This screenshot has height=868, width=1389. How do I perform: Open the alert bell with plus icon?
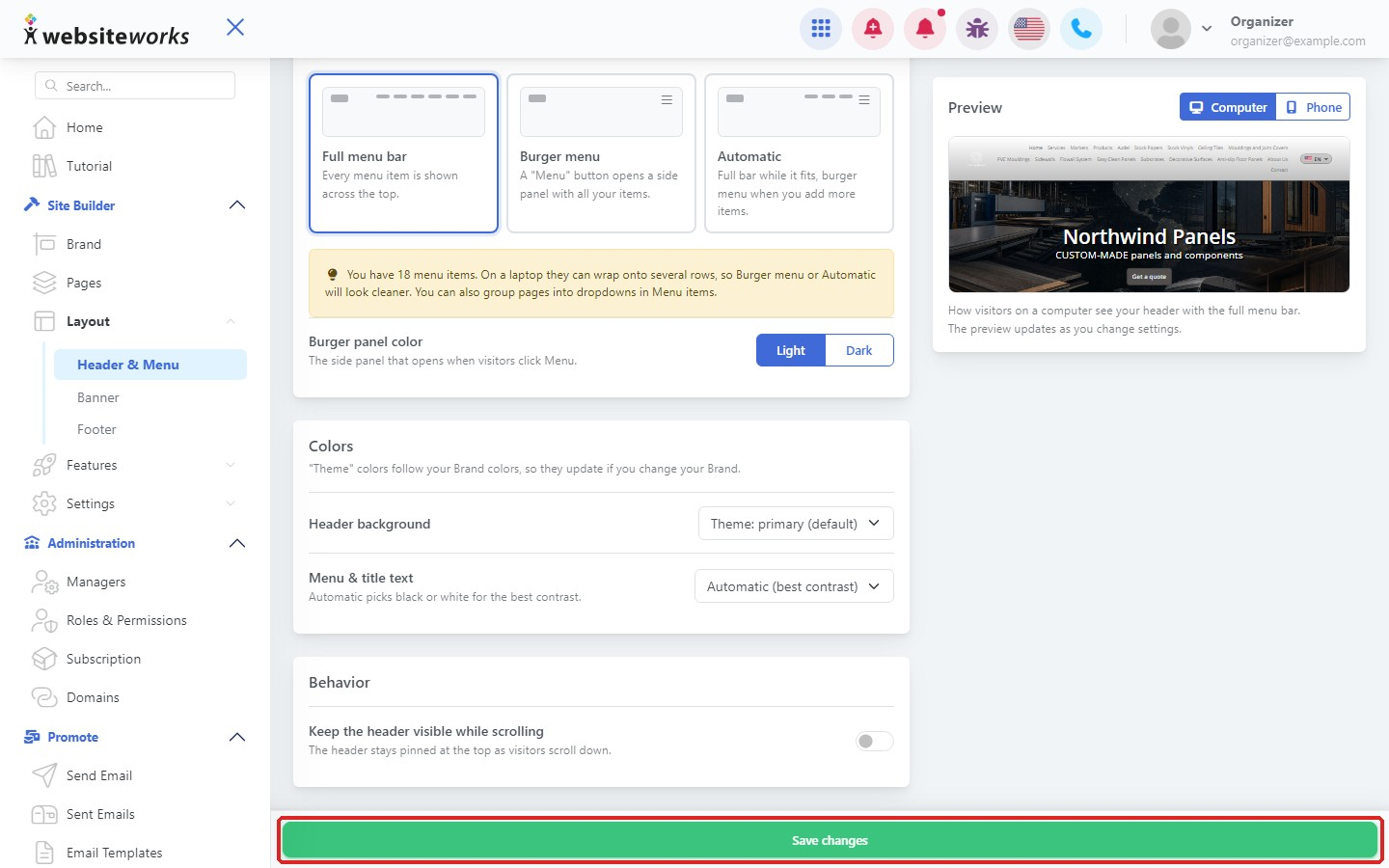pyautogui.click(x=873, y=29)
